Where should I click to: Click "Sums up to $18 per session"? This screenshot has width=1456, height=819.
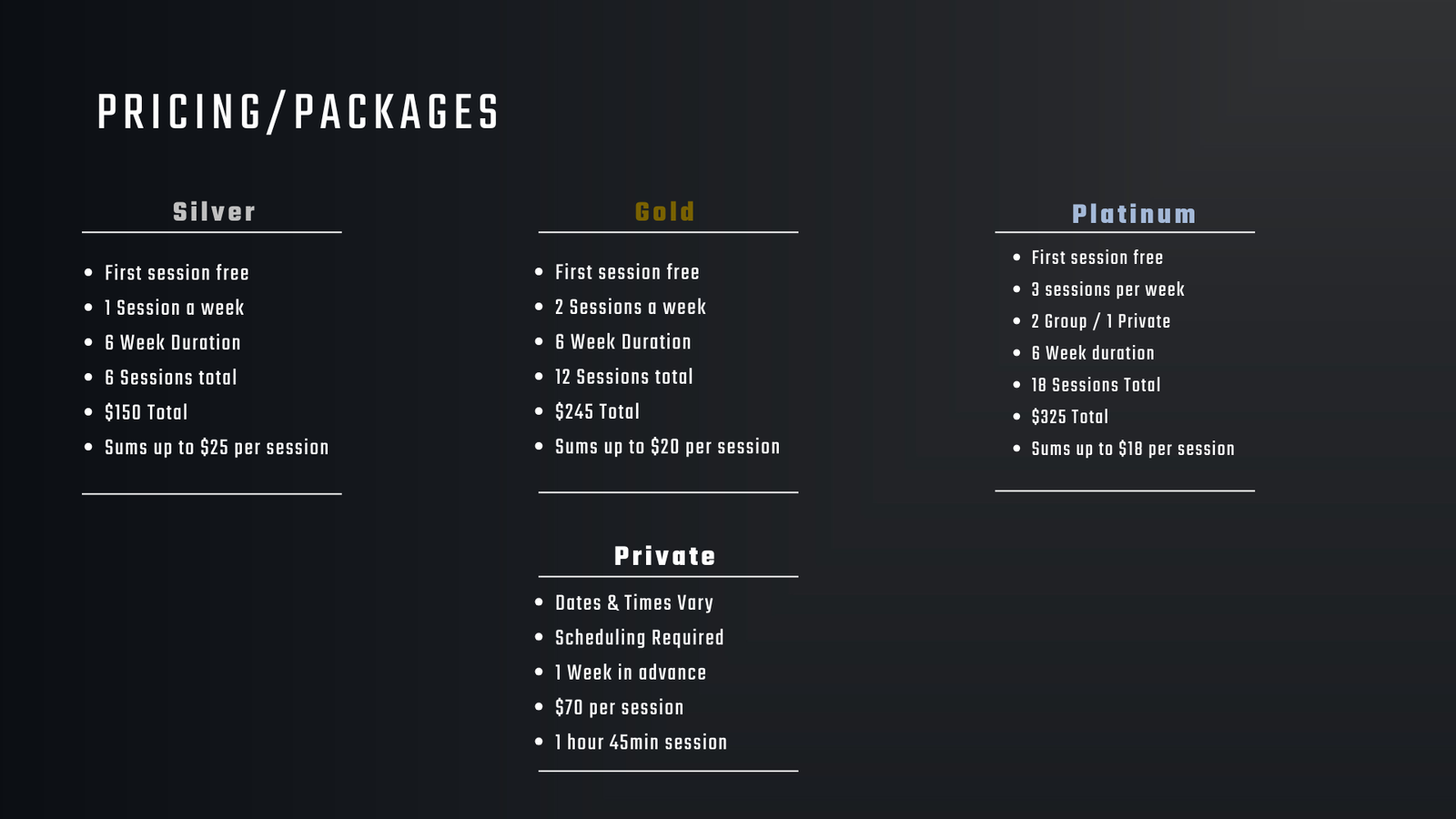[1132, 449]
